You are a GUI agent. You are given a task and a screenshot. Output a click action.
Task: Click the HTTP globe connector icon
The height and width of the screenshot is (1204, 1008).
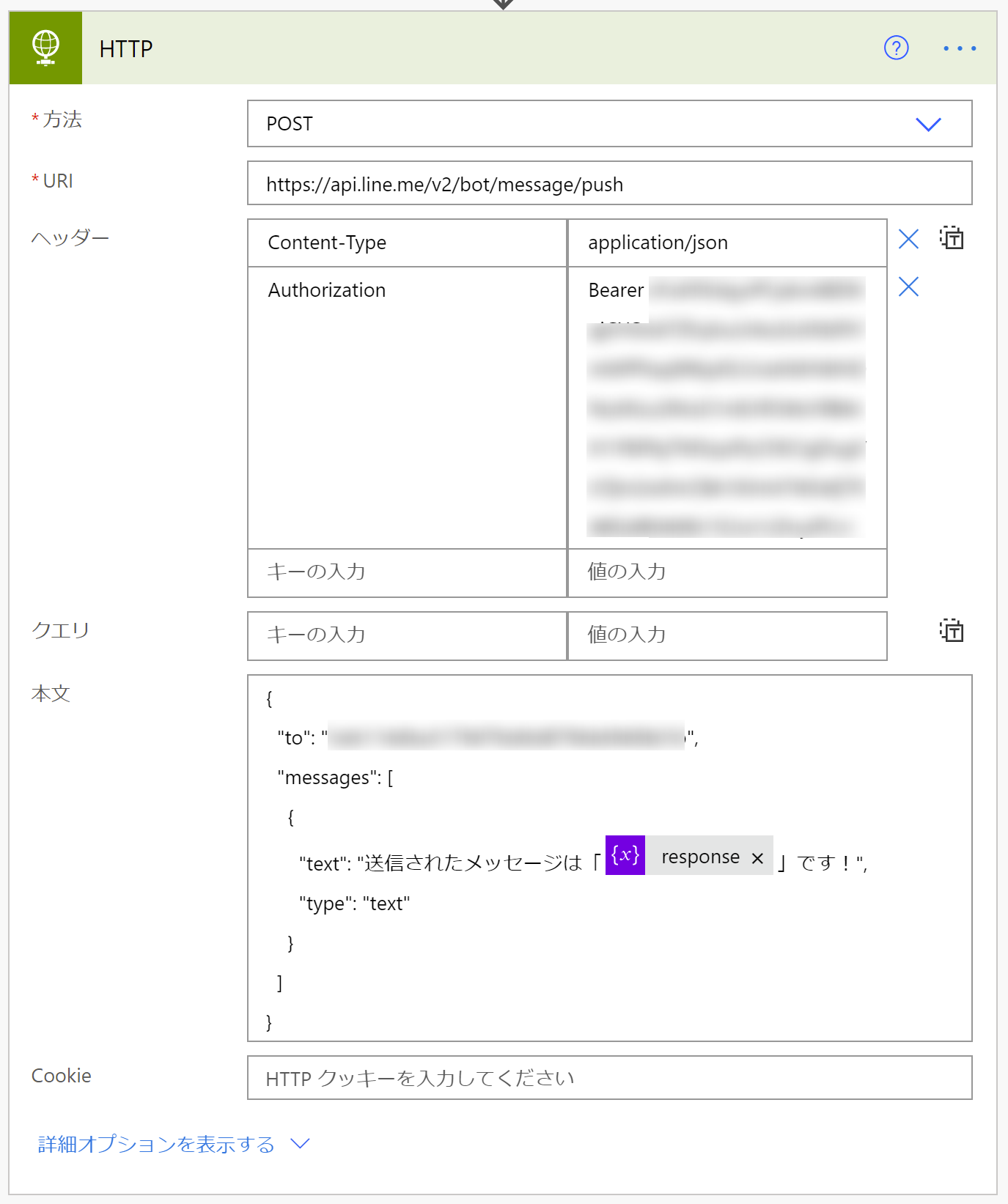(x=45, y=48)
